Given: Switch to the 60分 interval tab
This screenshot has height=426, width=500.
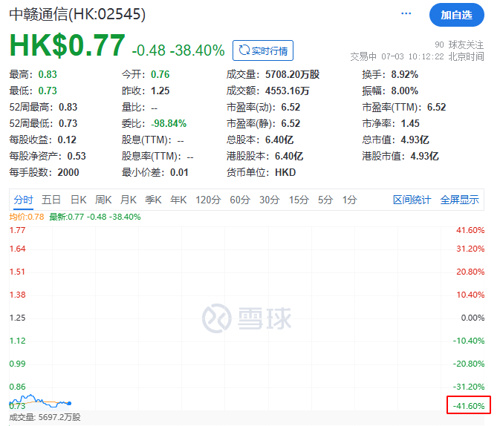Looking at the screenshot, I should pyautogui.click(x=240, y=200).
